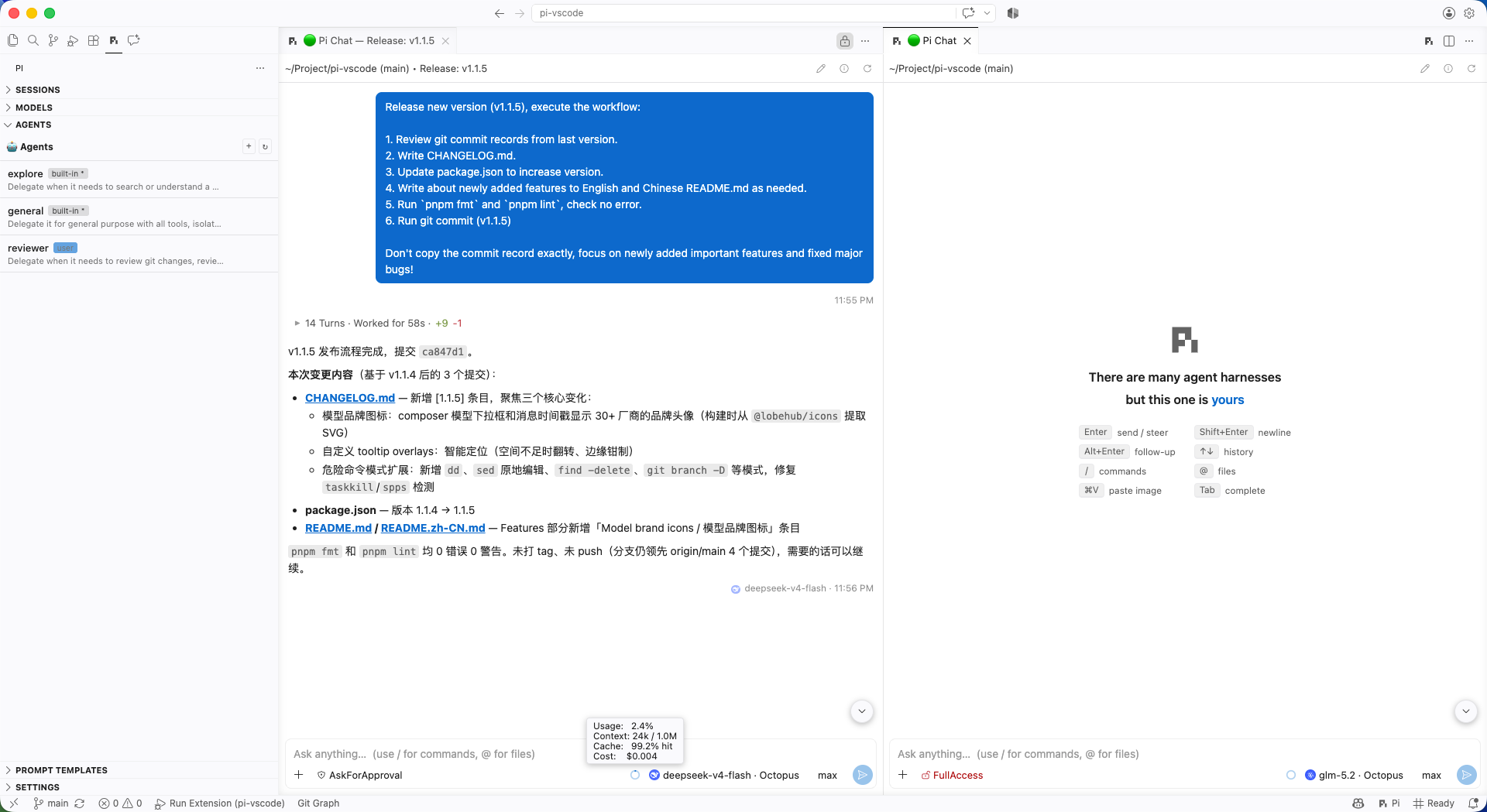Viewport: 1487px width, 812px height.
Task: Switch to Pi Chat — Release: v1.1.5 tab
Action: click(369, 41)
